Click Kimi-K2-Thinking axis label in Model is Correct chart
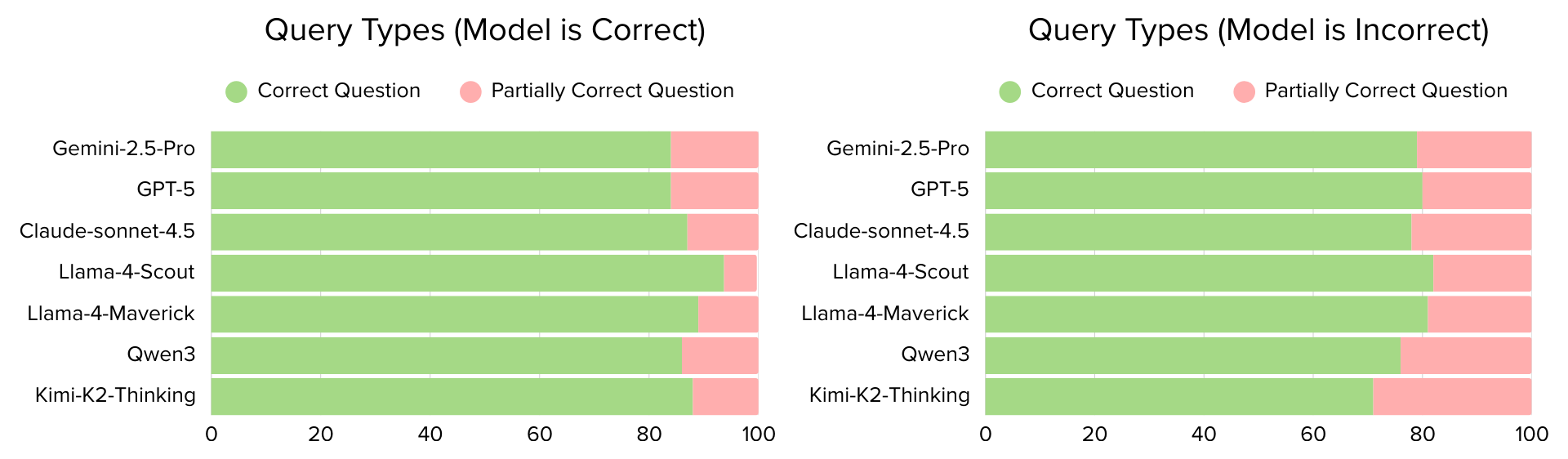 pyautogui.click(x=115, y=395)
